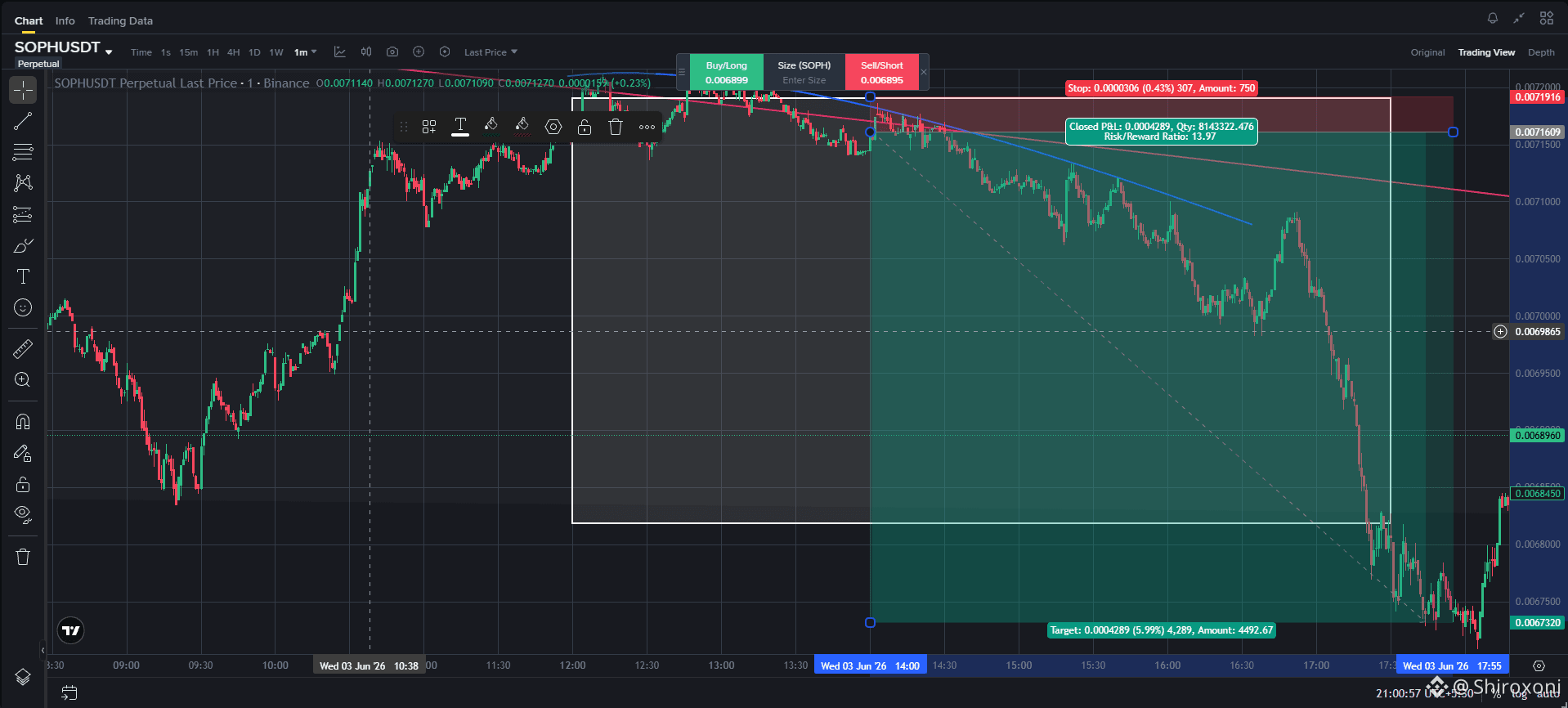Open the notification bell
1568x708 pixels.
(1493, 18)
